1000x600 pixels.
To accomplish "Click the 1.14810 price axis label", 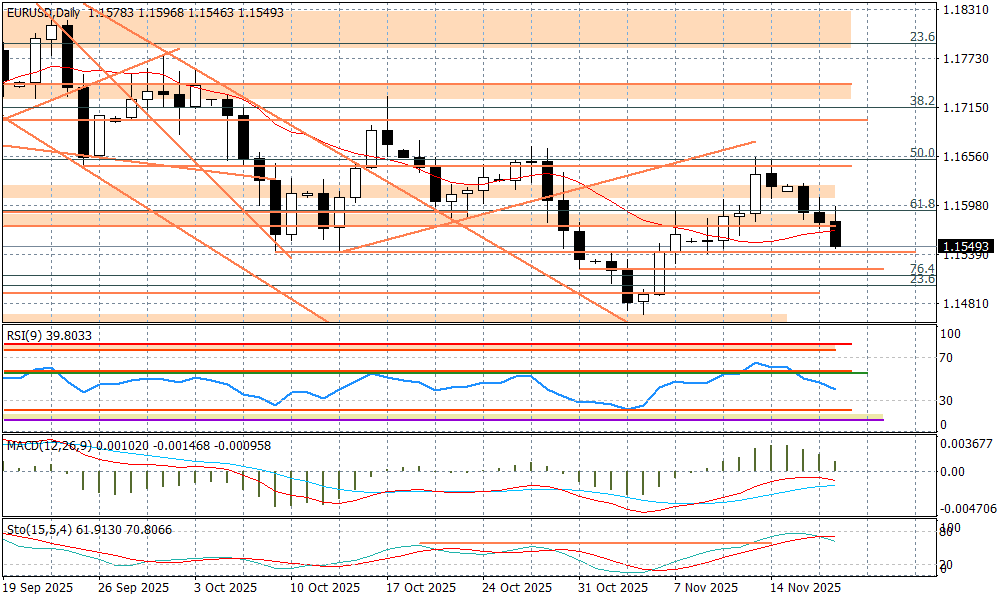I will (964, 303).
